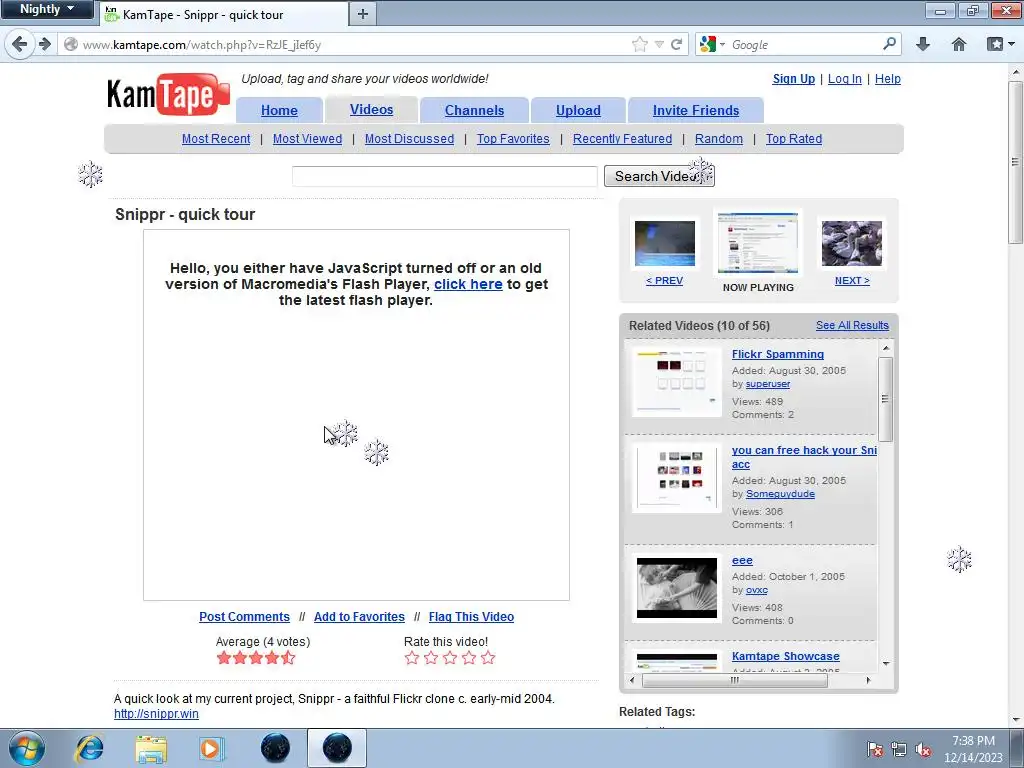Open the Nightly menu dropdown
The width and height of the screenshot is (1024, 768).
point(46,9)
